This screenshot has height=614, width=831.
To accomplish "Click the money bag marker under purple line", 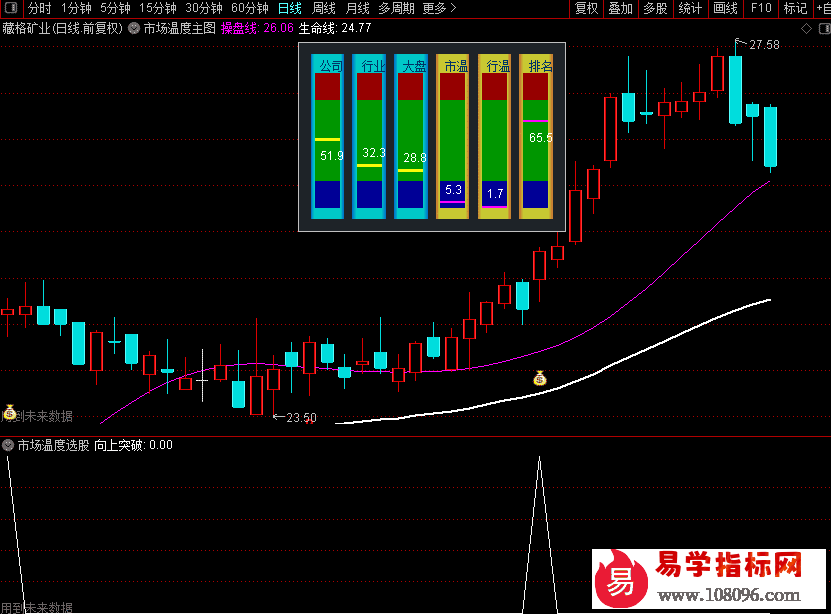I will pos(540,378).
